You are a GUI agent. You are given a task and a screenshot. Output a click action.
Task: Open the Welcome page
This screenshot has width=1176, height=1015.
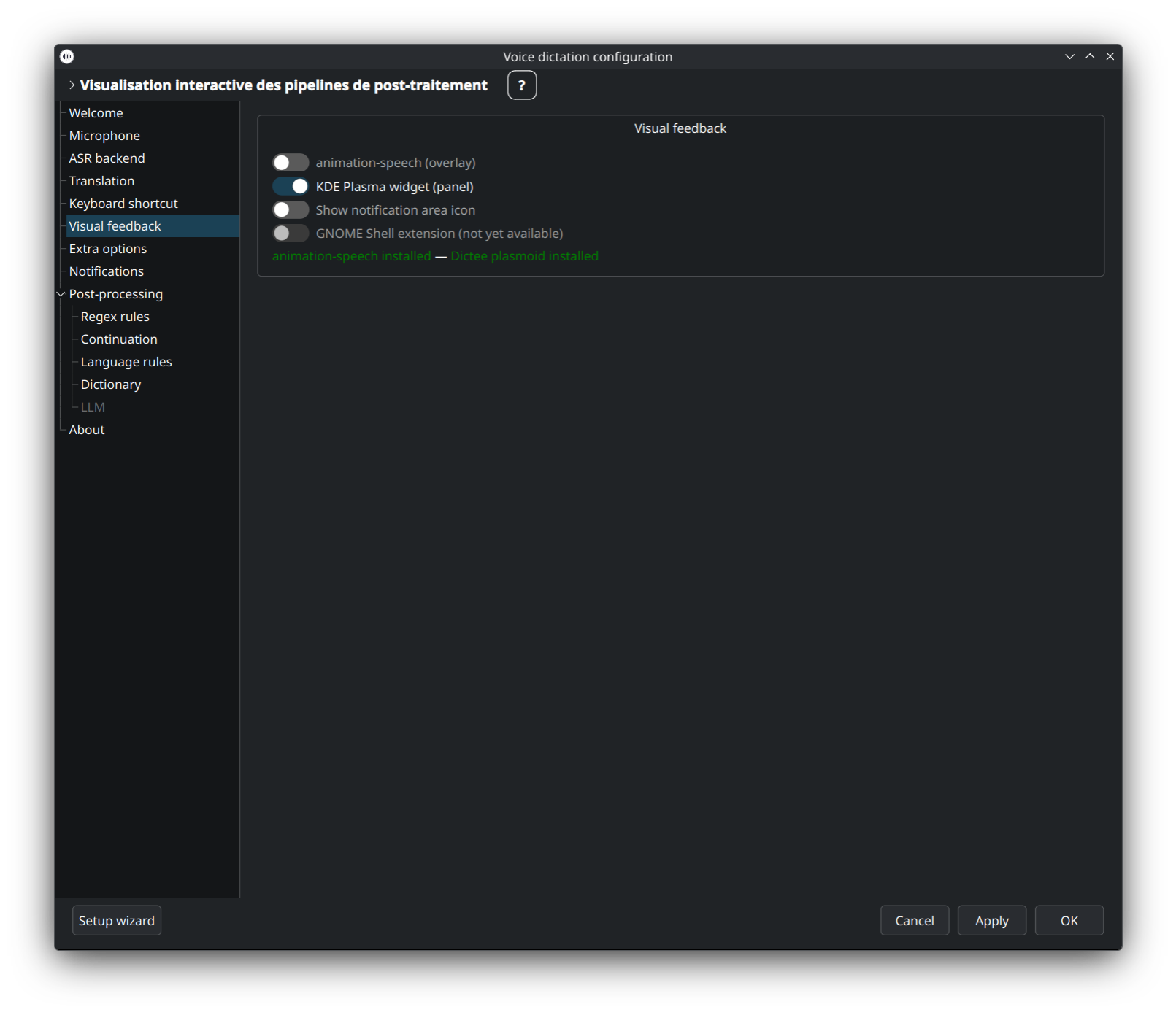[x=96, y=113]
